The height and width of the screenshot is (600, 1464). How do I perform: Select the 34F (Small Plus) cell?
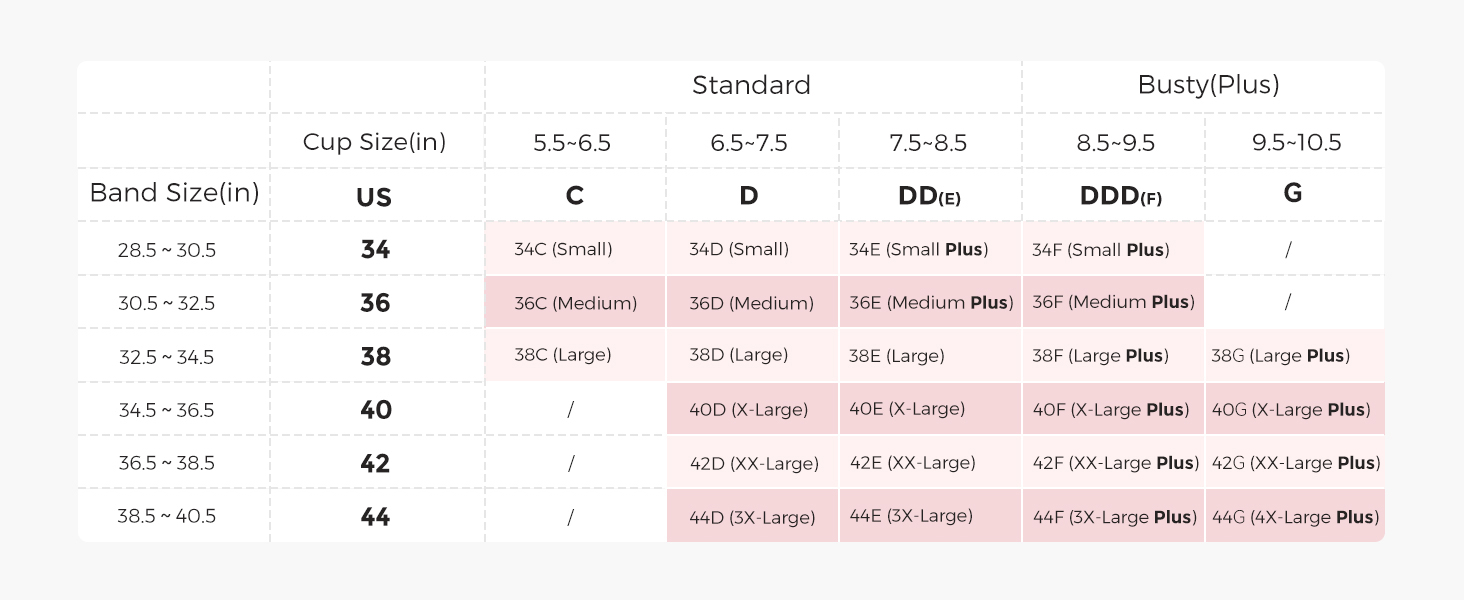(x=1100, y=250)
